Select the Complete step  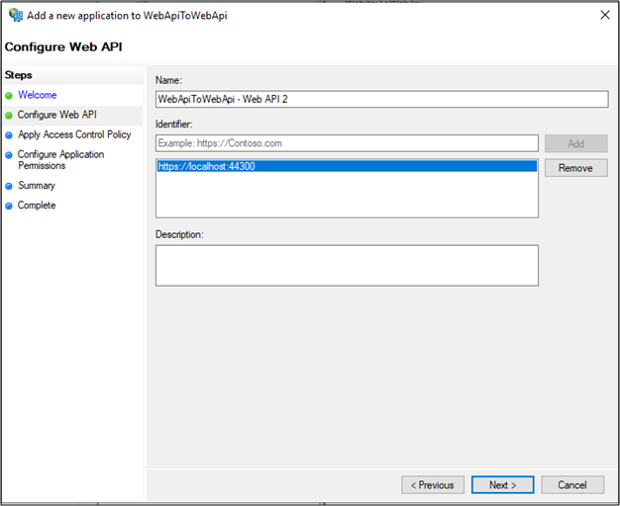pos(37,205)
